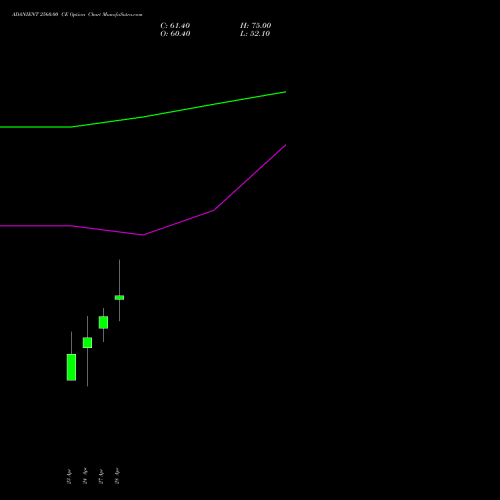Click the 23 Apr candlestick
Screen dimensions: 500x500
coord(71,367)
